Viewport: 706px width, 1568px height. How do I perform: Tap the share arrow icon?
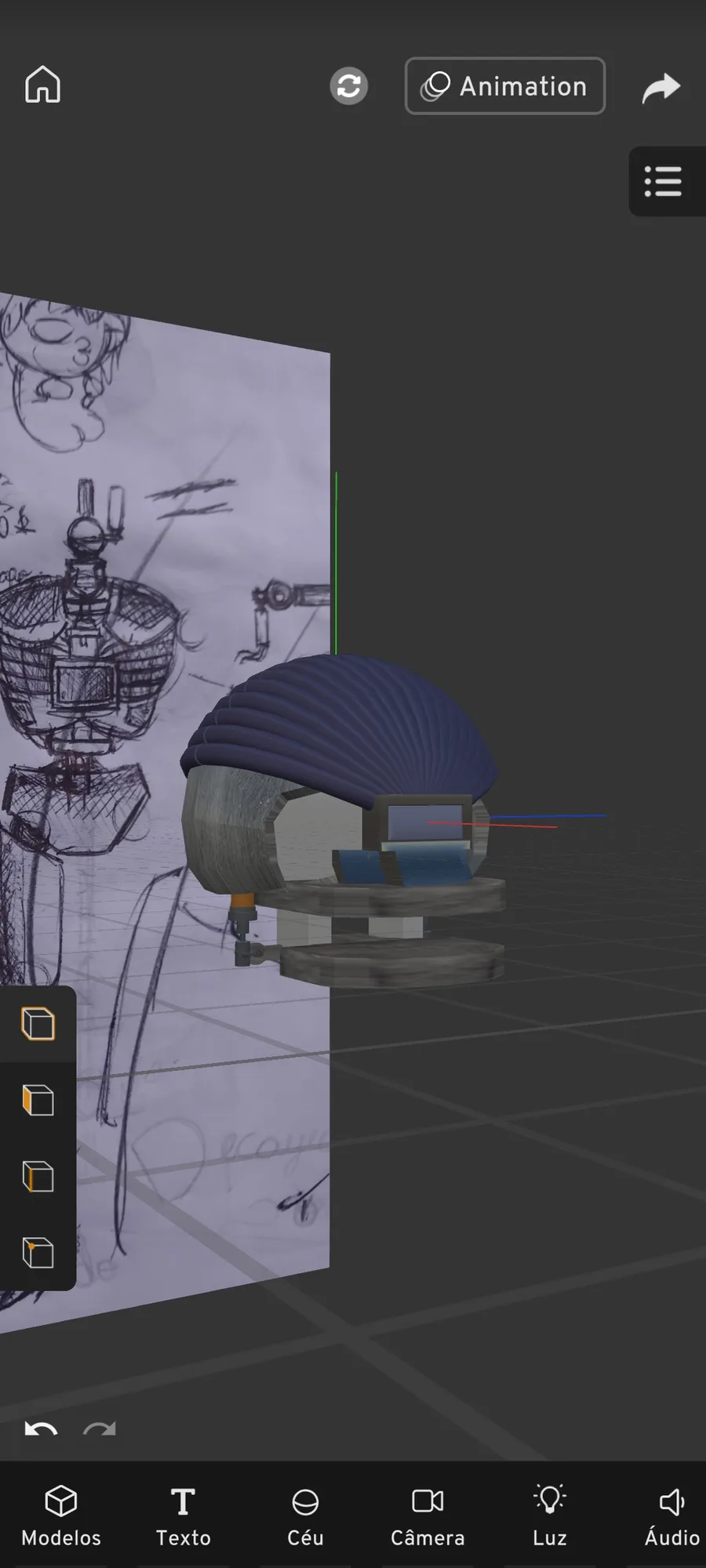click(x=661, y=87)
